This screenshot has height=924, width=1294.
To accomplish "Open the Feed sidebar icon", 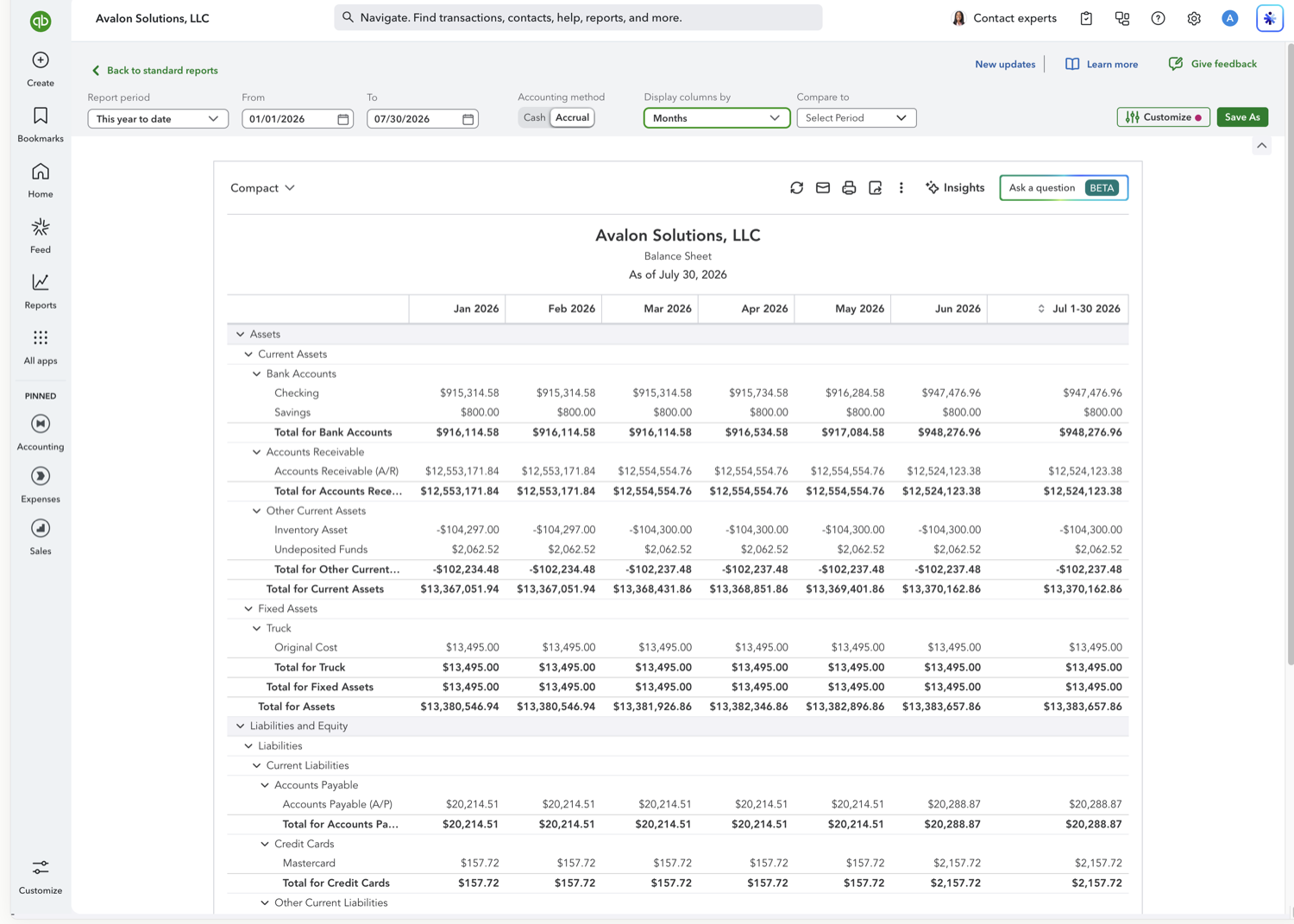I will pyautogui.click(x=41, y=227).
